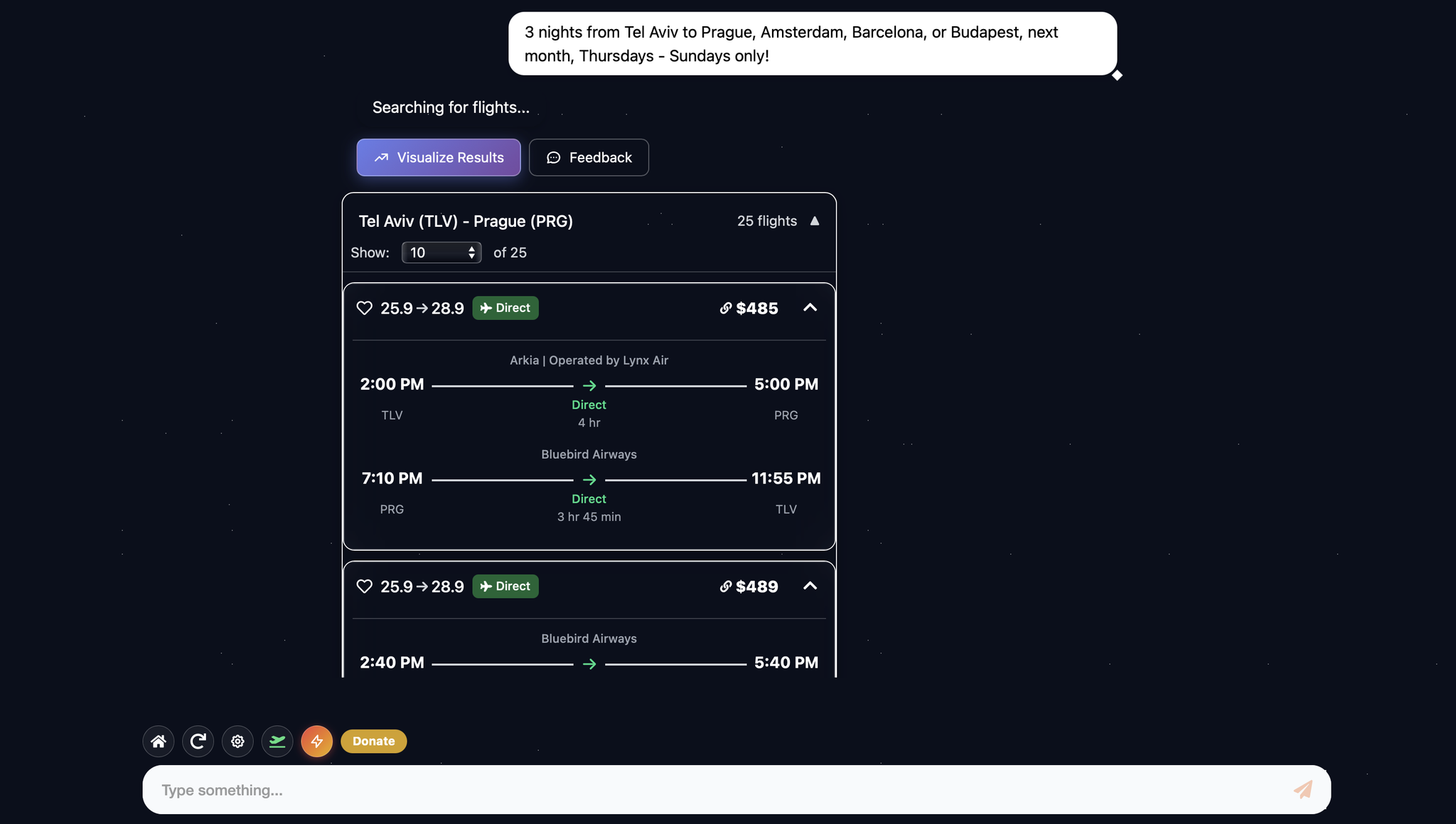Click the 3 hr 45 min duration text
1456x824 pixels.
point(589,517)
